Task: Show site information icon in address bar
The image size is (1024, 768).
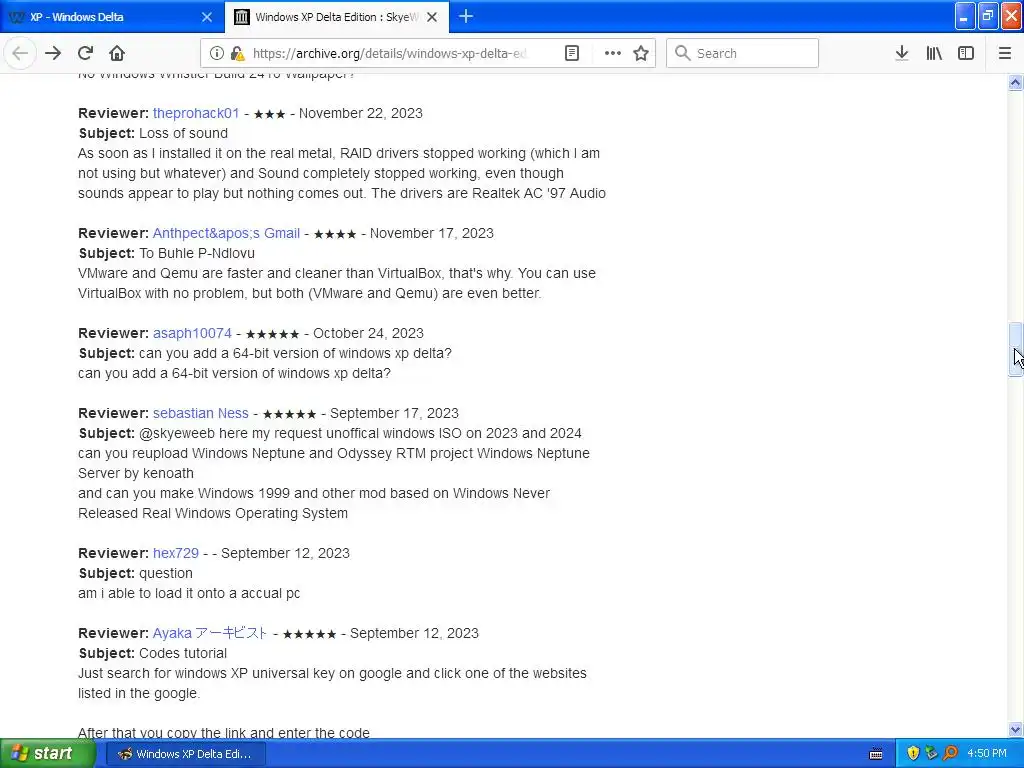Action: click(217, 53)
